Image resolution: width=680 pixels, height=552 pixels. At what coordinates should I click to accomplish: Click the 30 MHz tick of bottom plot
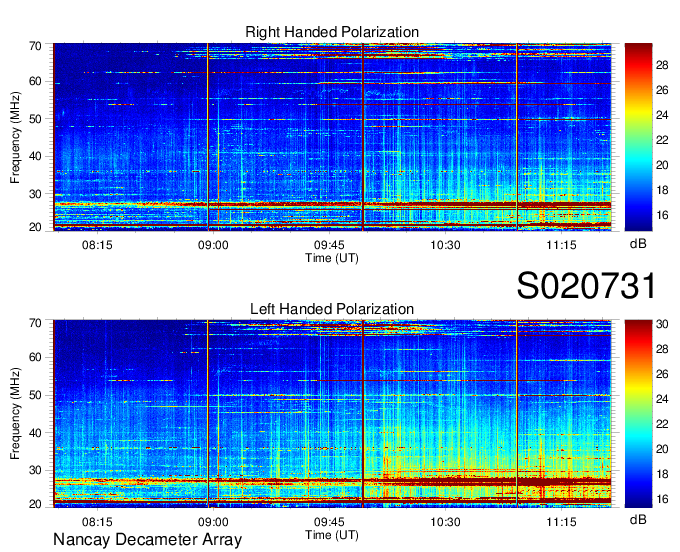point(35,470)
